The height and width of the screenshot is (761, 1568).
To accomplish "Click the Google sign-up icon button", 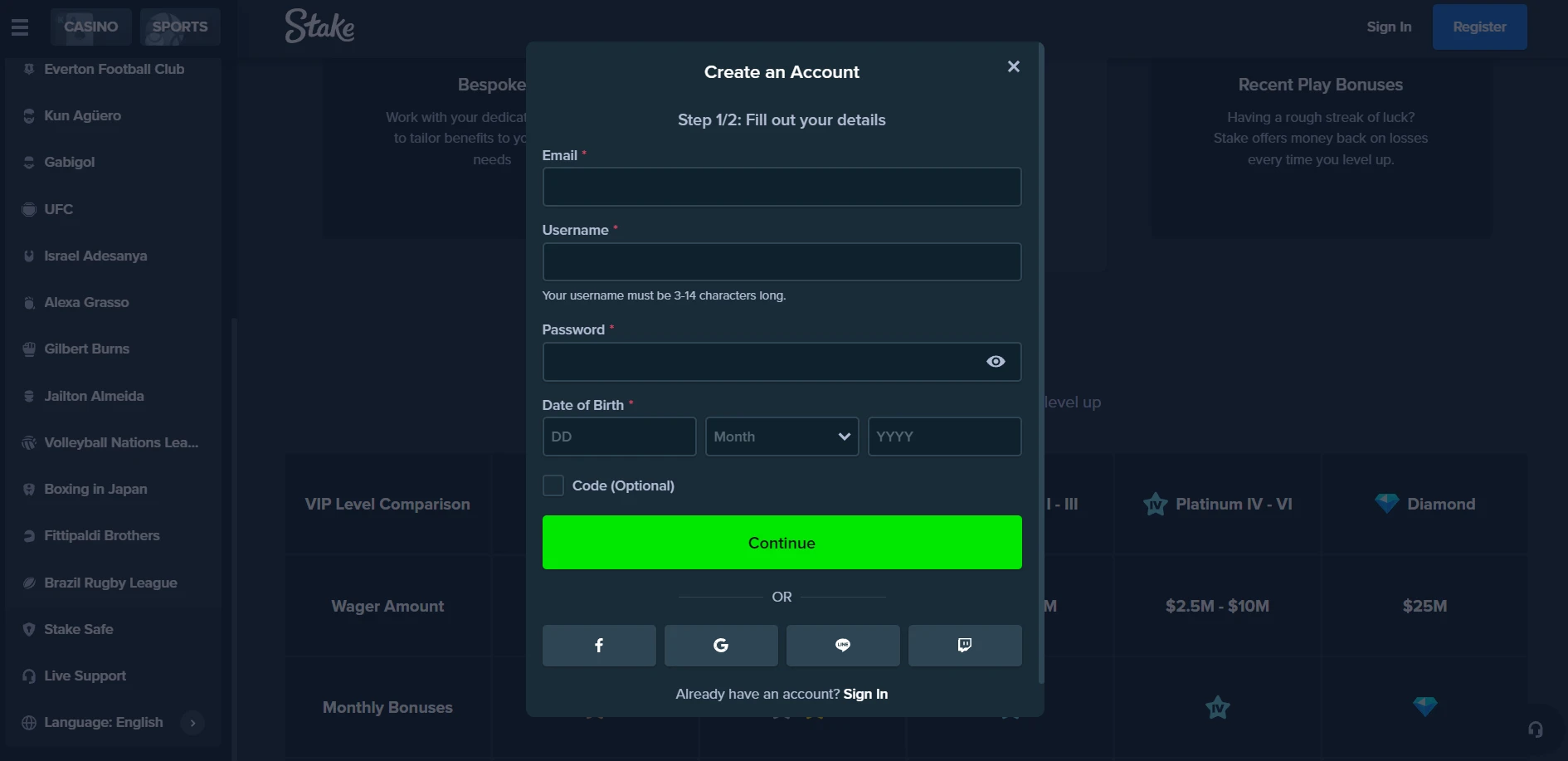I will coord(721,646).
